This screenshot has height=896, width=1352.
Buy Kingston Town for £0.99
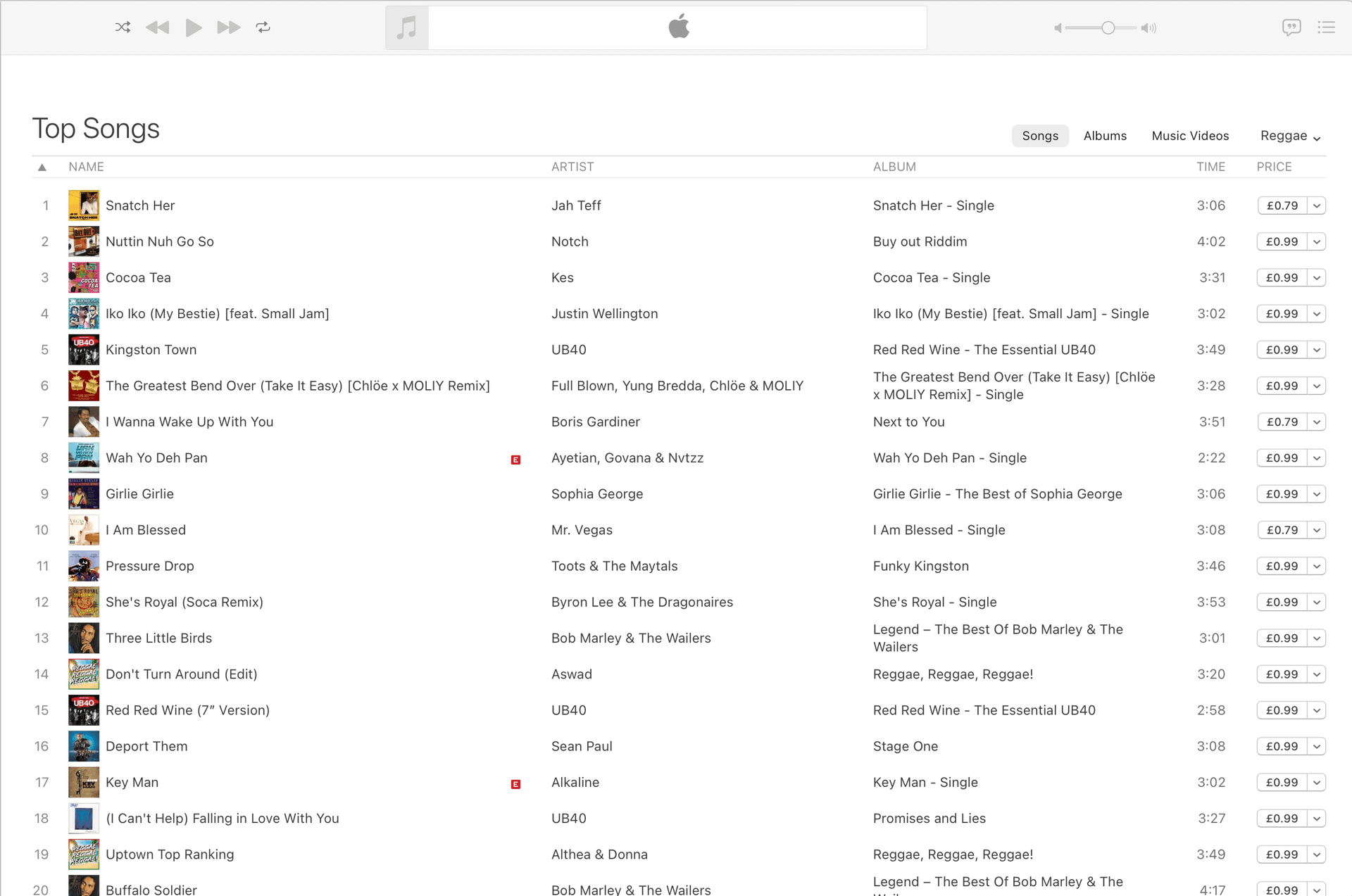[x=1282, y=350]
